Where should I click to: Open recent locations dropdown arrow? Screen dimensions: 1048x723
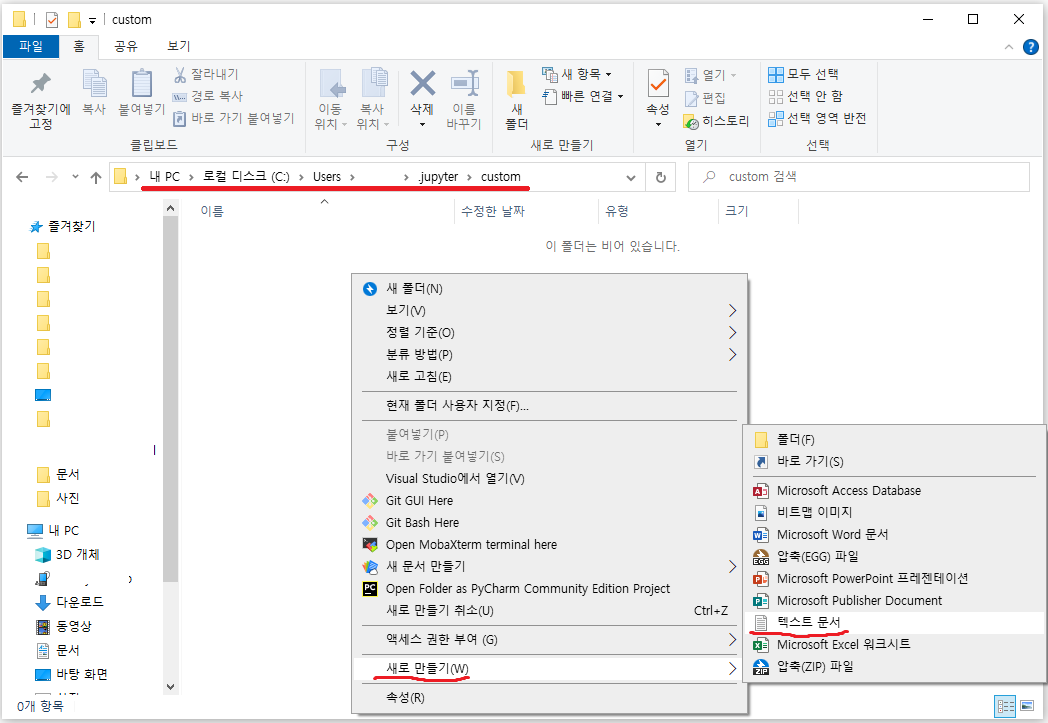pyautogui.click(x=75, y=176)
